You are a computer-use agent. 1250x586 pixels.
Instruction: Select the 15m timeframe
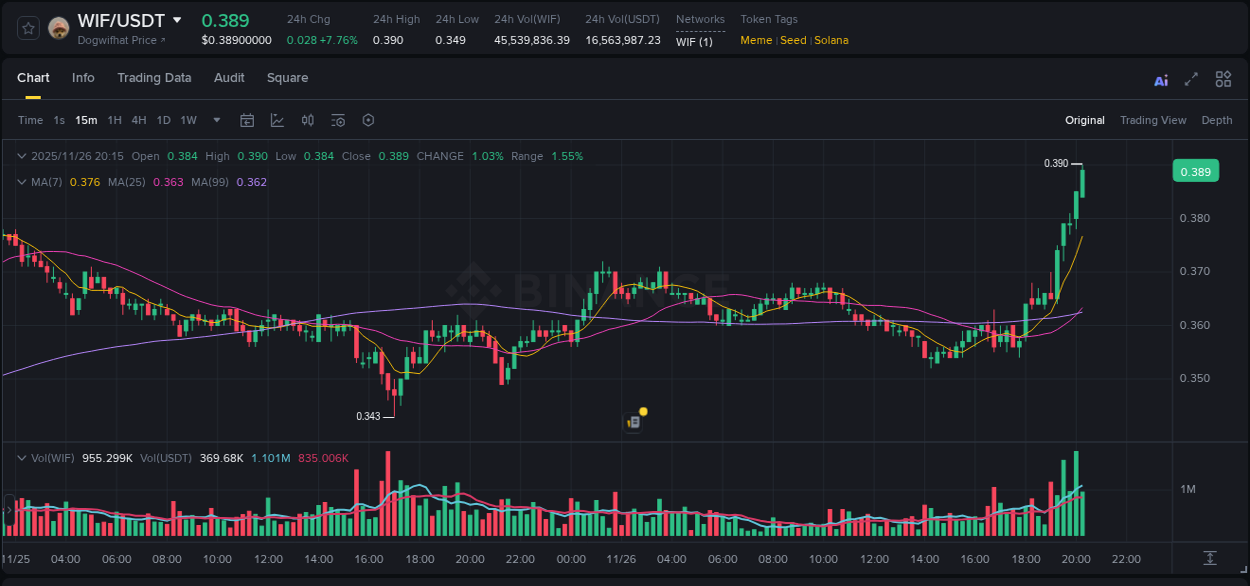coord(86,120)
